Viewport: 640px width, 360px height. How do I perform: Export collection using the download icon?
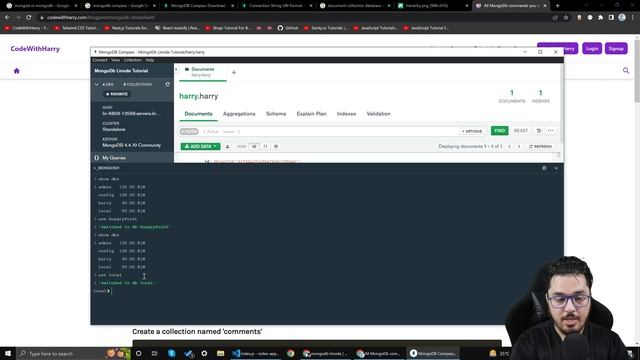coord(227,147)
